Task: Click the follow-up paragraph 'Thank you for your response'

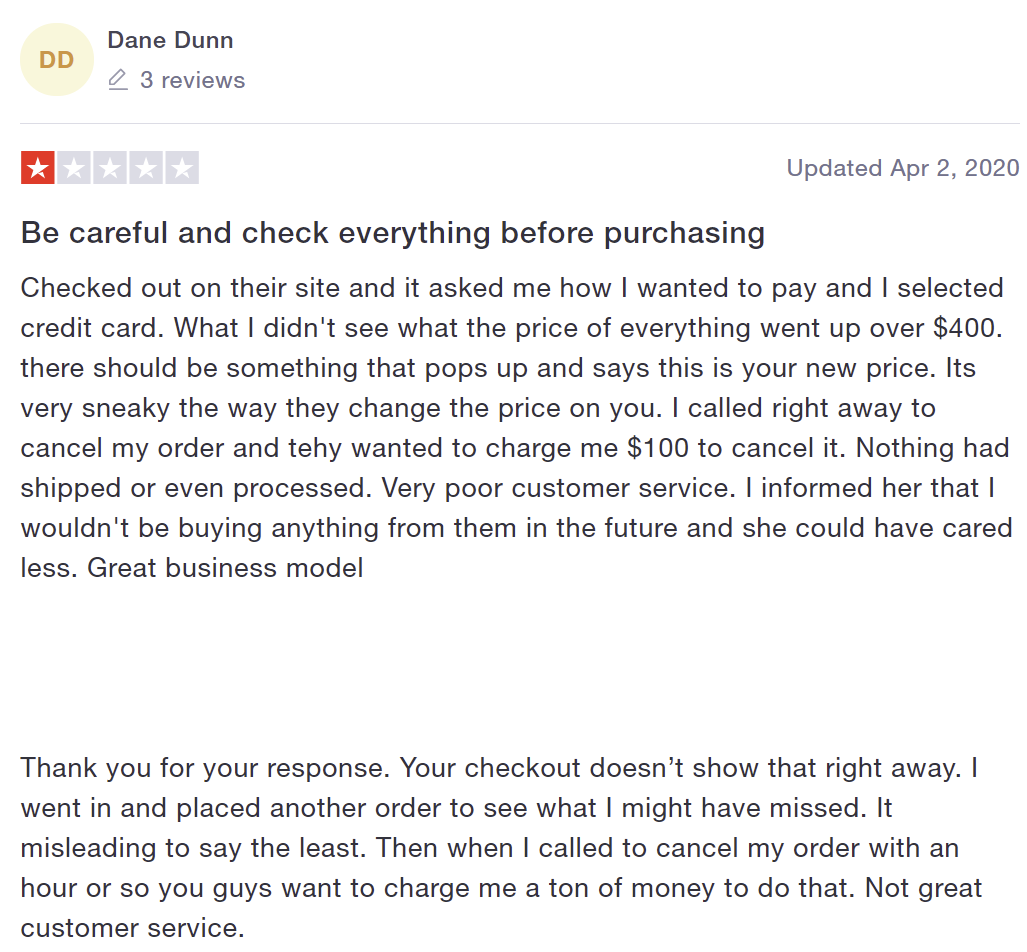Action: [502, 848]
